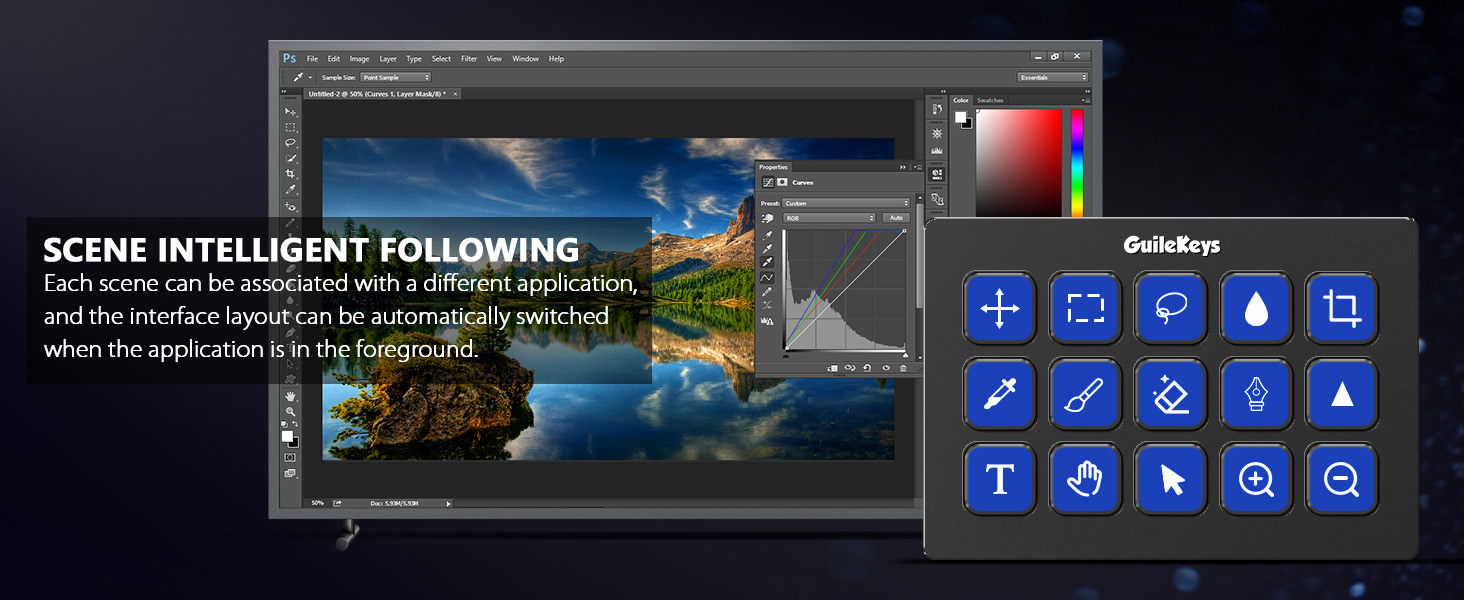Open the Filter menu
Screen dimensions: 1464x600
pos(469,59)
